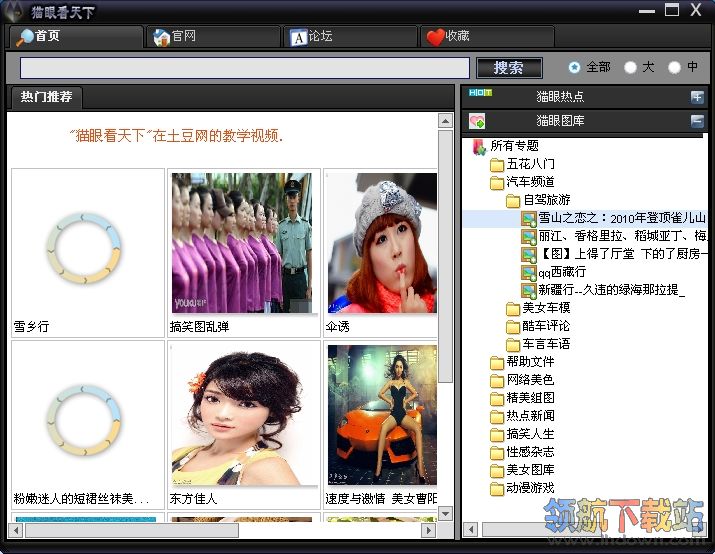Open the 五花八门 folder
The width and height of the screenshot is (715, 554).
530,164
